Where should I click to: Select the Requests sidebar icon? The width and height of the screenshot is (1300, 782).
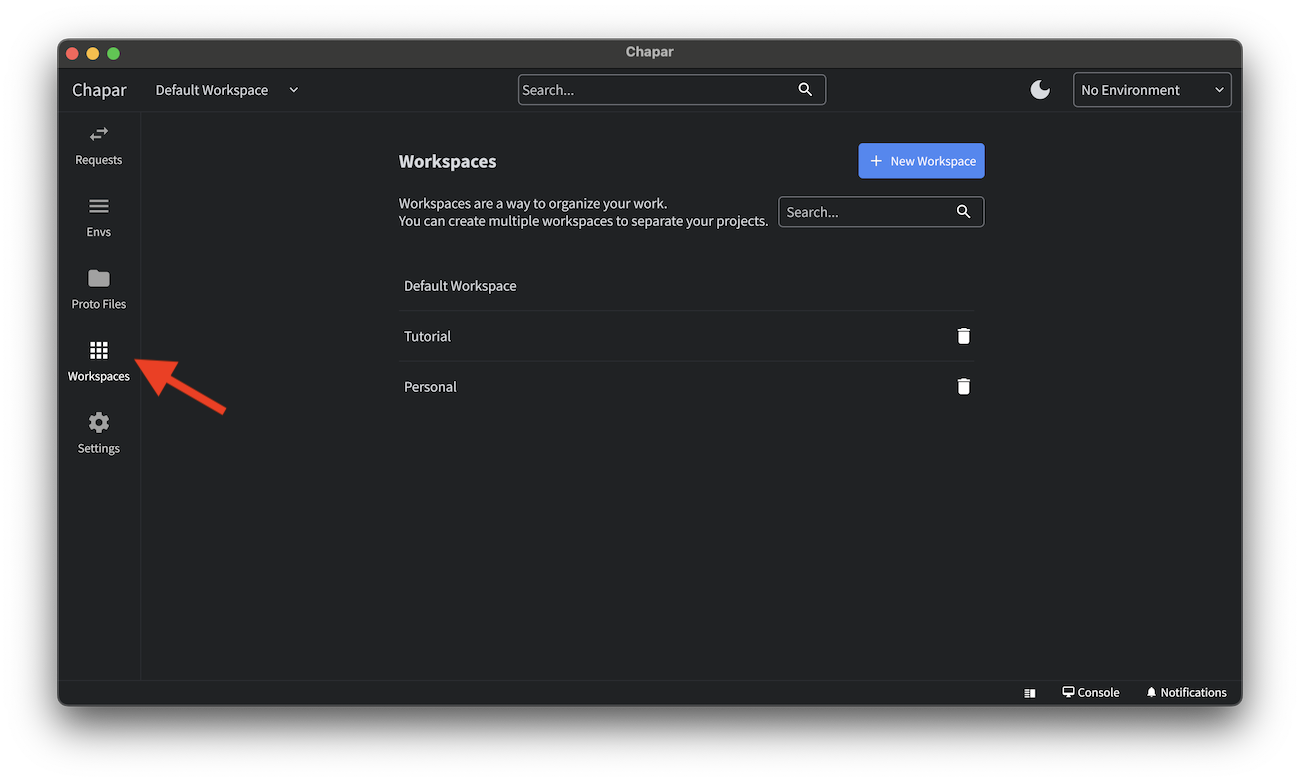click(x=98, y=146)
